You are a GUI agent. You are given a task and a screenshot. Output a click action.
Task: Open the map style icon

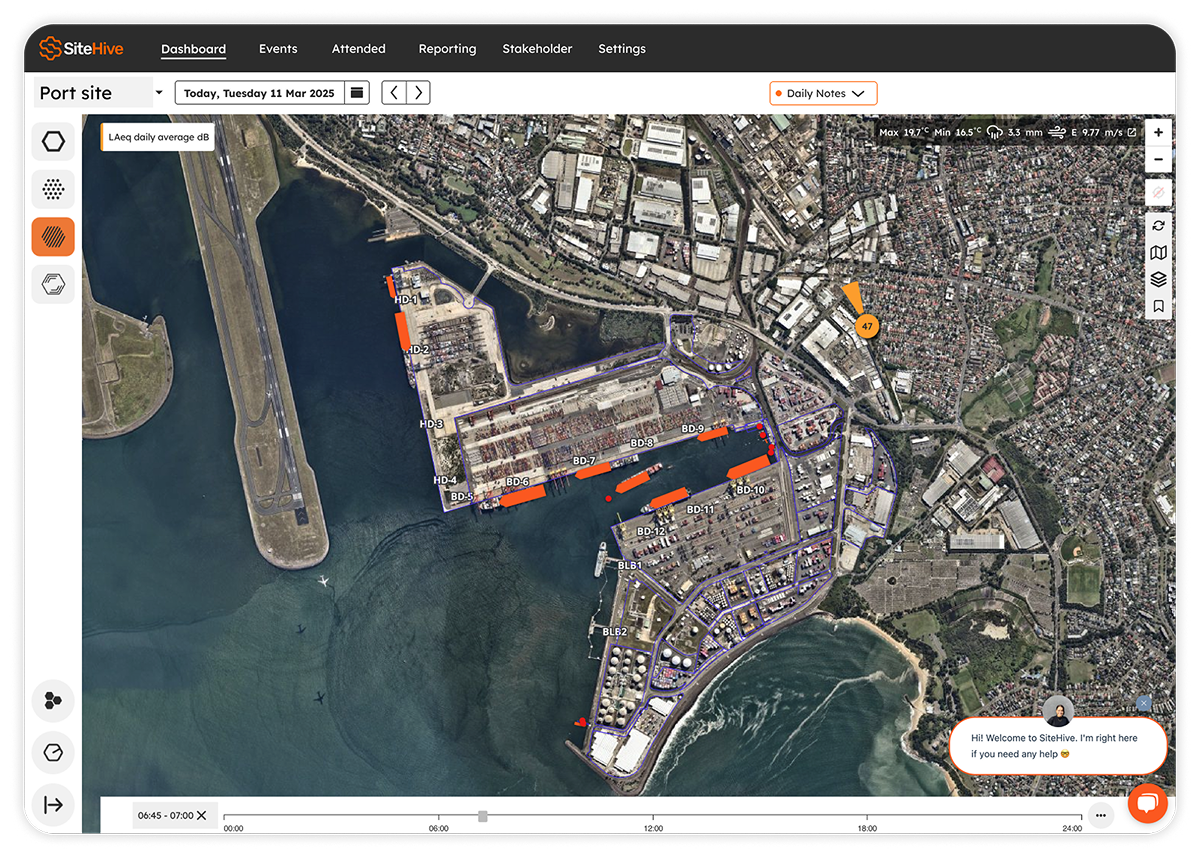1158,253
